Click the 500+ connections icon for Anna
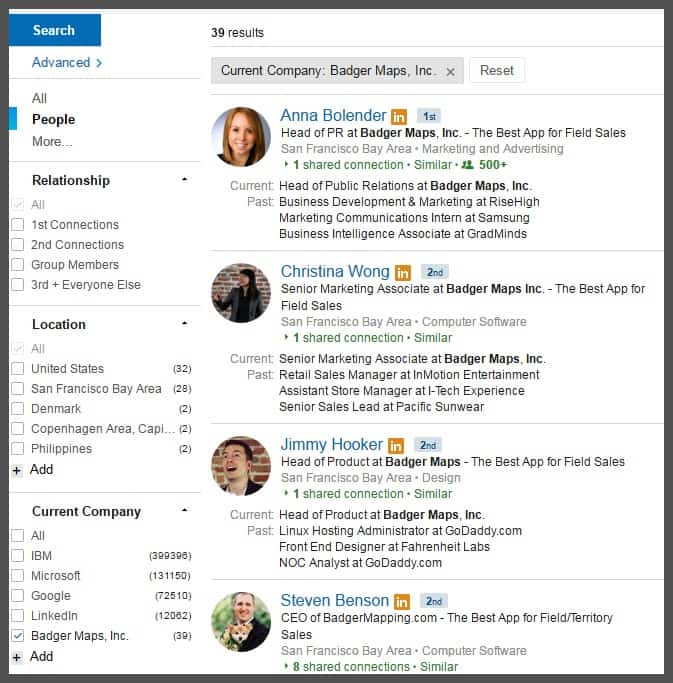Viewport: 673px width, 683px height. (x=466, y=165)
